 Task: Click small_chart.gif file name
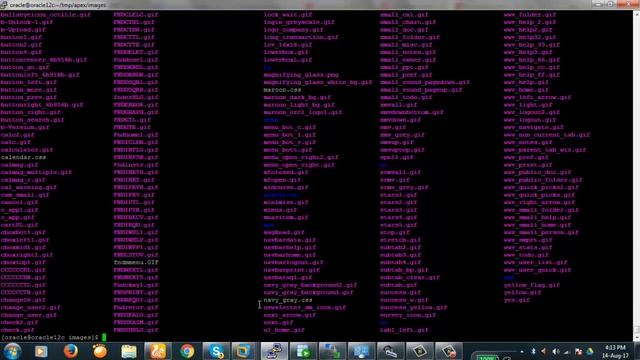(x=408, y=22)
